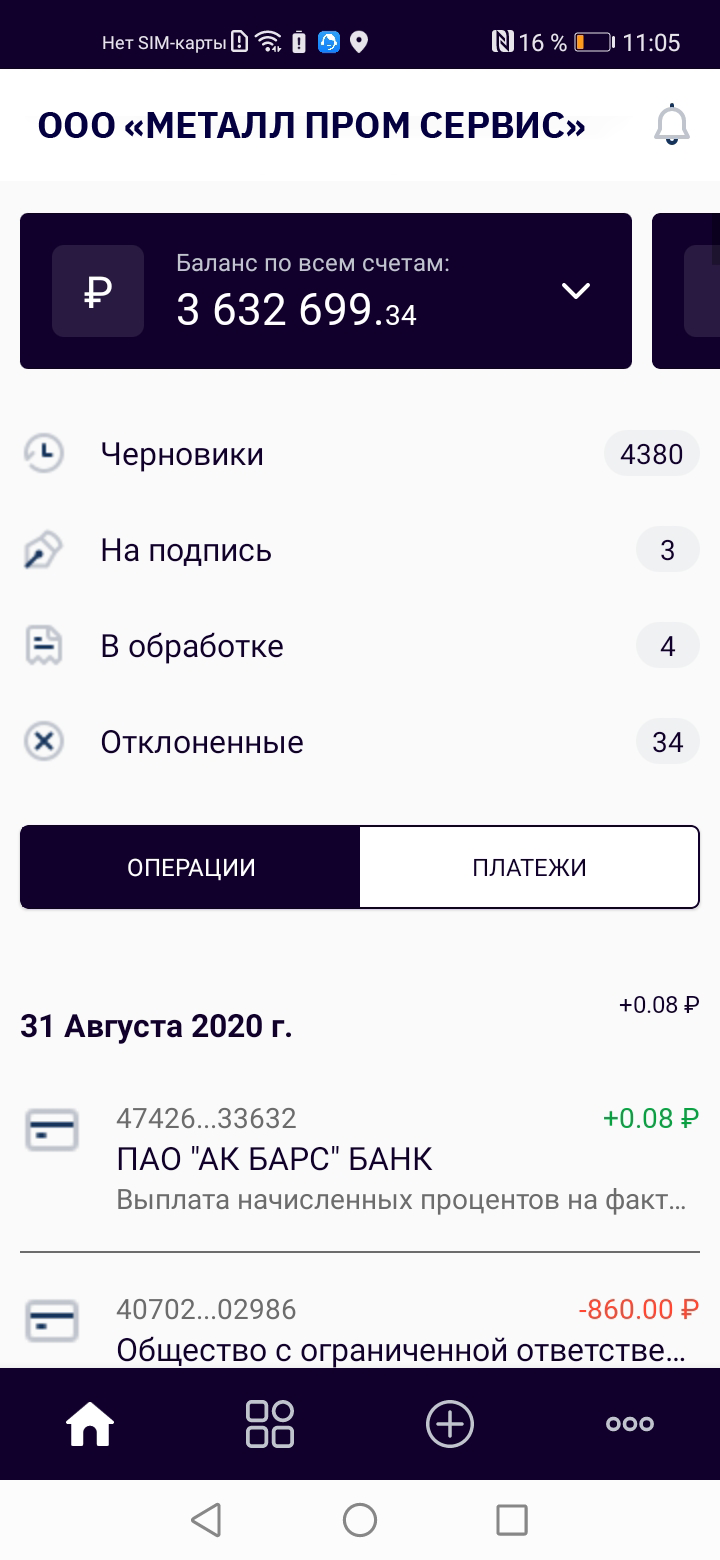720x1560 pixels.
Task: Tap the Отклоненные cross icon
Action: click(x=44, y=742)
